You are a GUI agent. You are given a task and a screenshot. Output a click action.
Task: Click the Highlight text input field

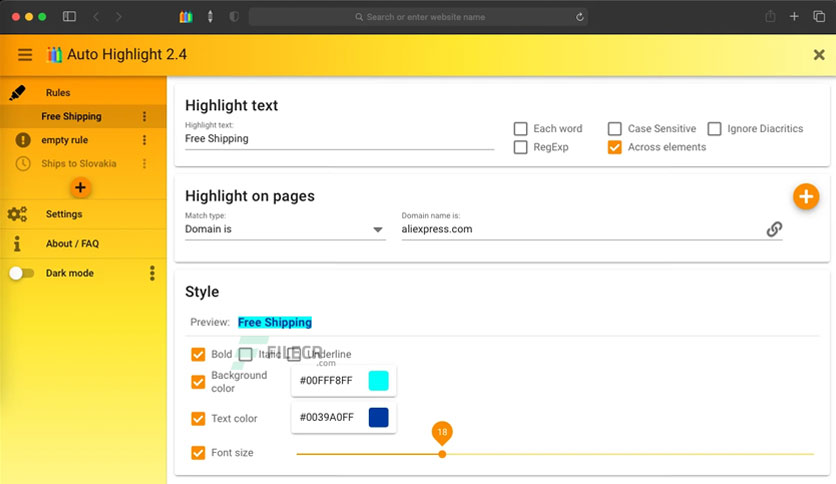pos(339,139)
